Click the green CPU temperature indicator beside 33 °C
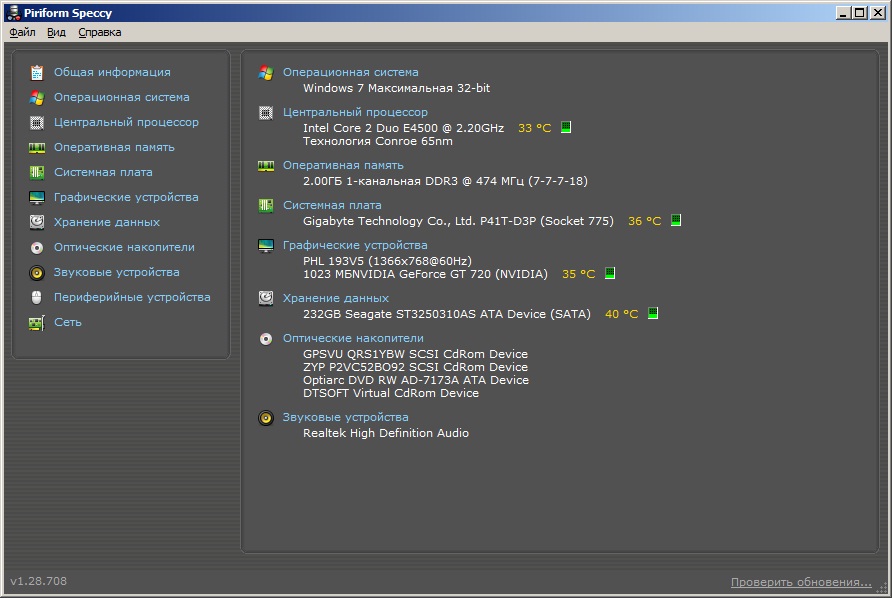892x598 pixels. coord(566,127)
